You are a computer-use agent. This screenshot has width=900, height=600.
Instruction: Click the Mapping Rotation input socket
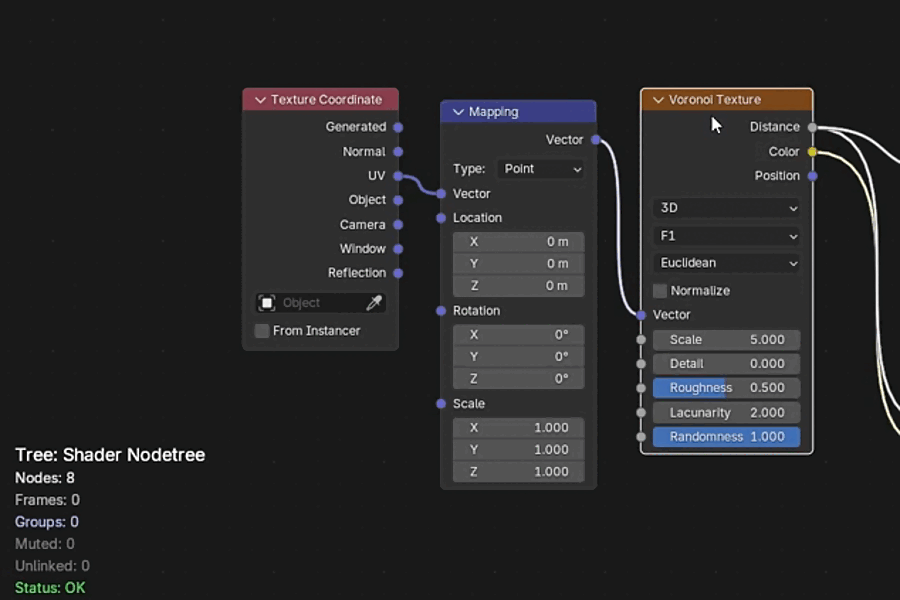pyautogui.click(x=441, y=311)
